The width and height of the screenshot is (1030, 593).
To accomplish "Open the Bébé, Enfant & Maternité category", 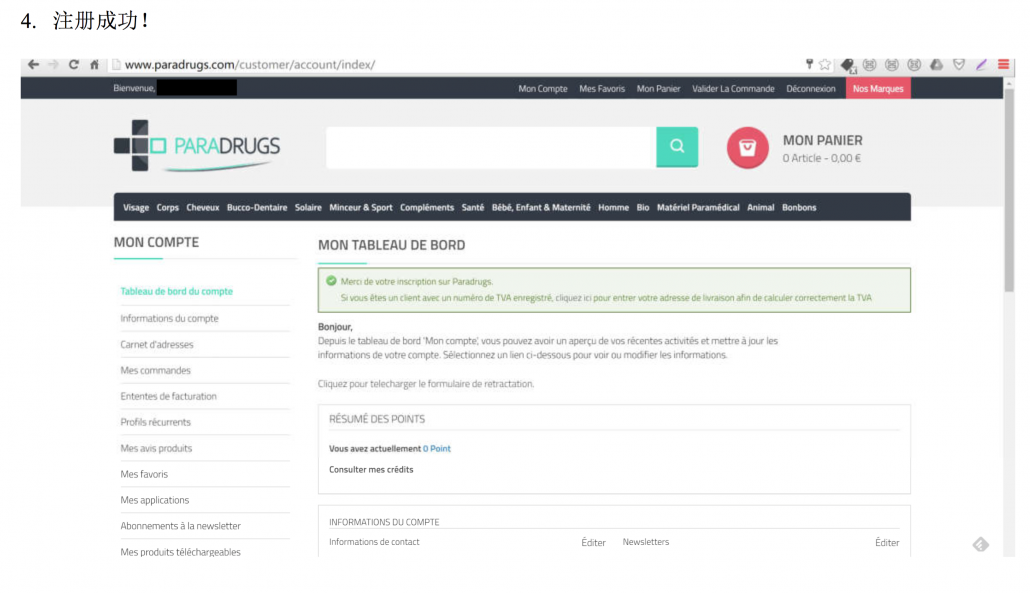I will (541, 208).
